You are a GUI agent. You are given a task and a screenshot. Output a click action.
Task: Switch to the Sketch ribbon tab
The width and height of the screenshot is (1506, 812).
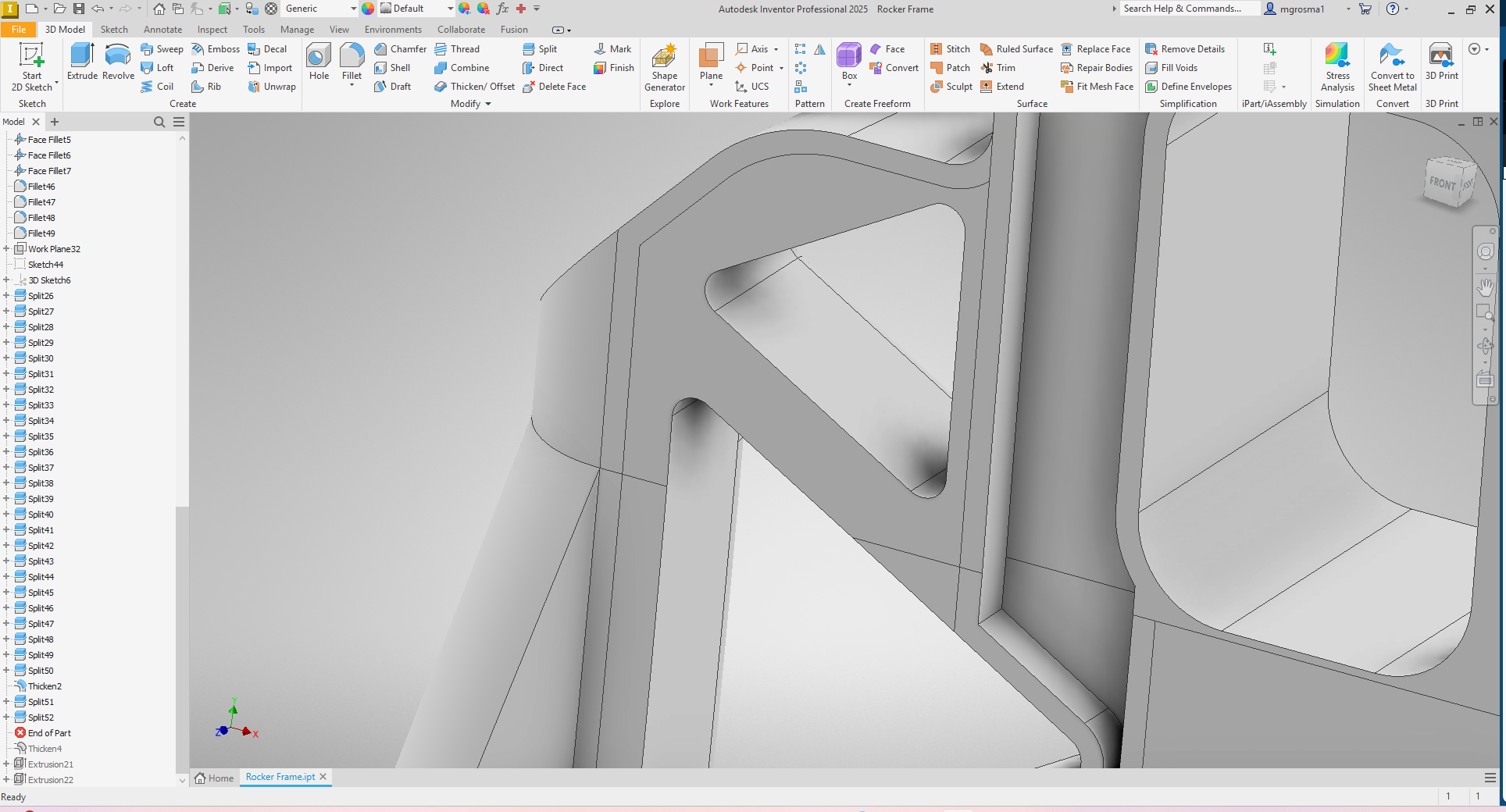click(x=114, y=29)
